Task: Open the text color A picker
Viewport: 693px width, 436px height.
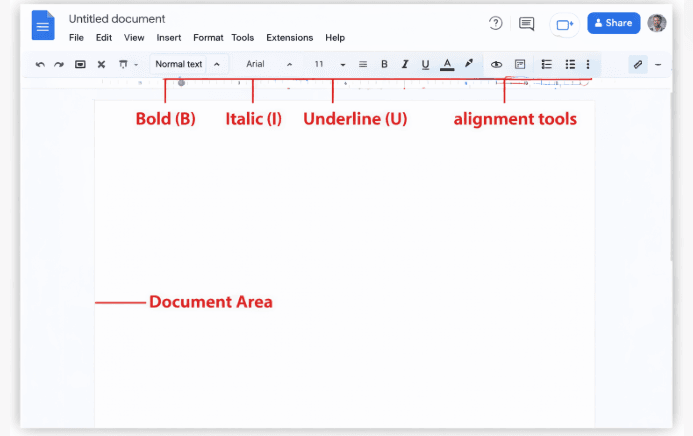Action: [x=447, y=64]
